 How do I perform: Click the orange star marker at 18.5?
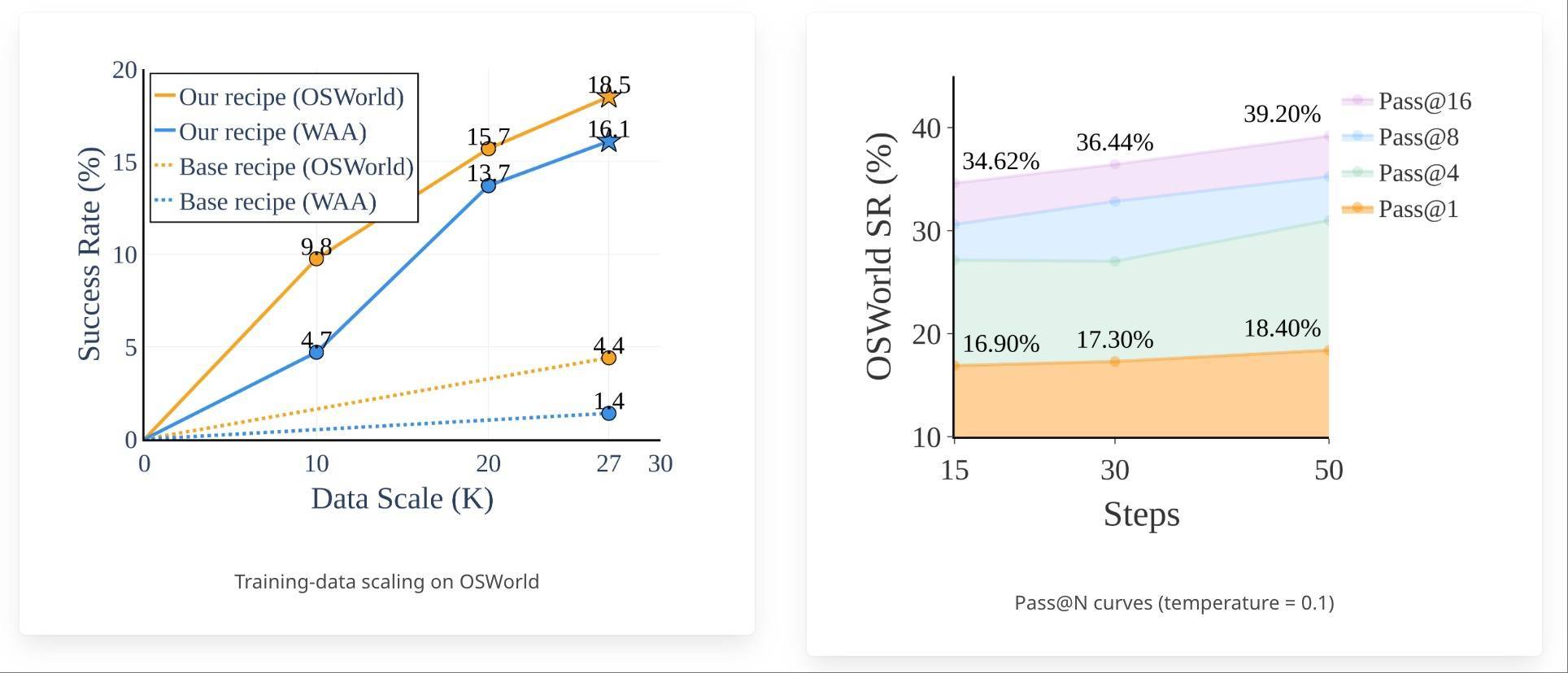pos(608,98)
